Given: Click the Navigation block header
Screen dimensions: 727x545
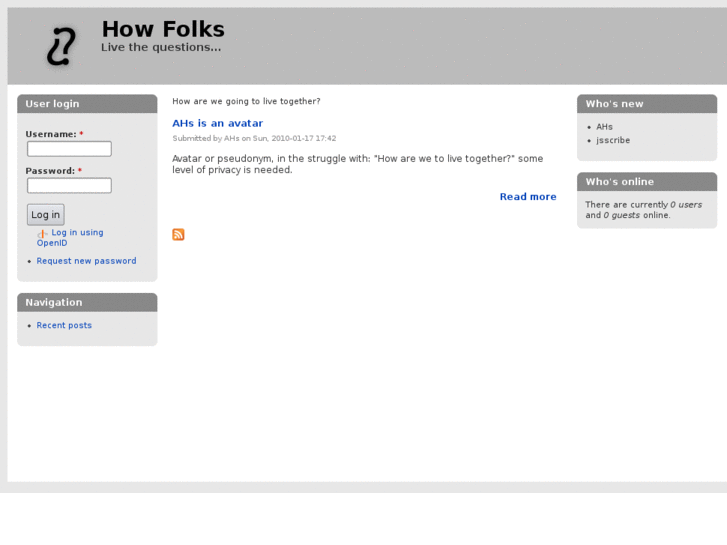Looking at the screenshot, I should click(x=87, y=302).
